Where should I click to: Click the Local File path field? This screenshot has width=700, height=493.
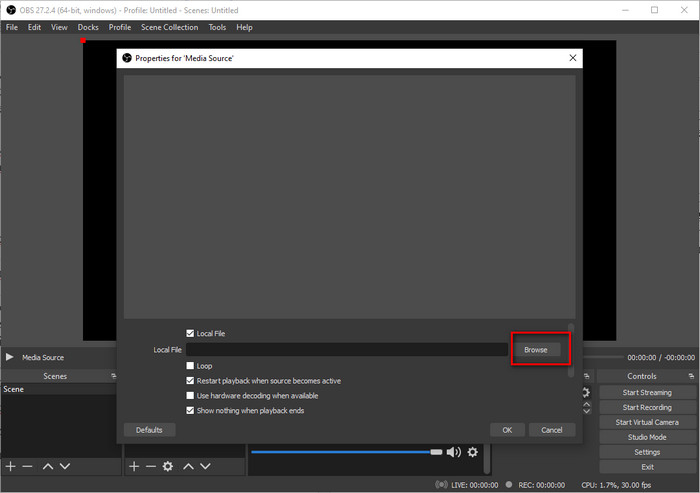pos(347,350)
